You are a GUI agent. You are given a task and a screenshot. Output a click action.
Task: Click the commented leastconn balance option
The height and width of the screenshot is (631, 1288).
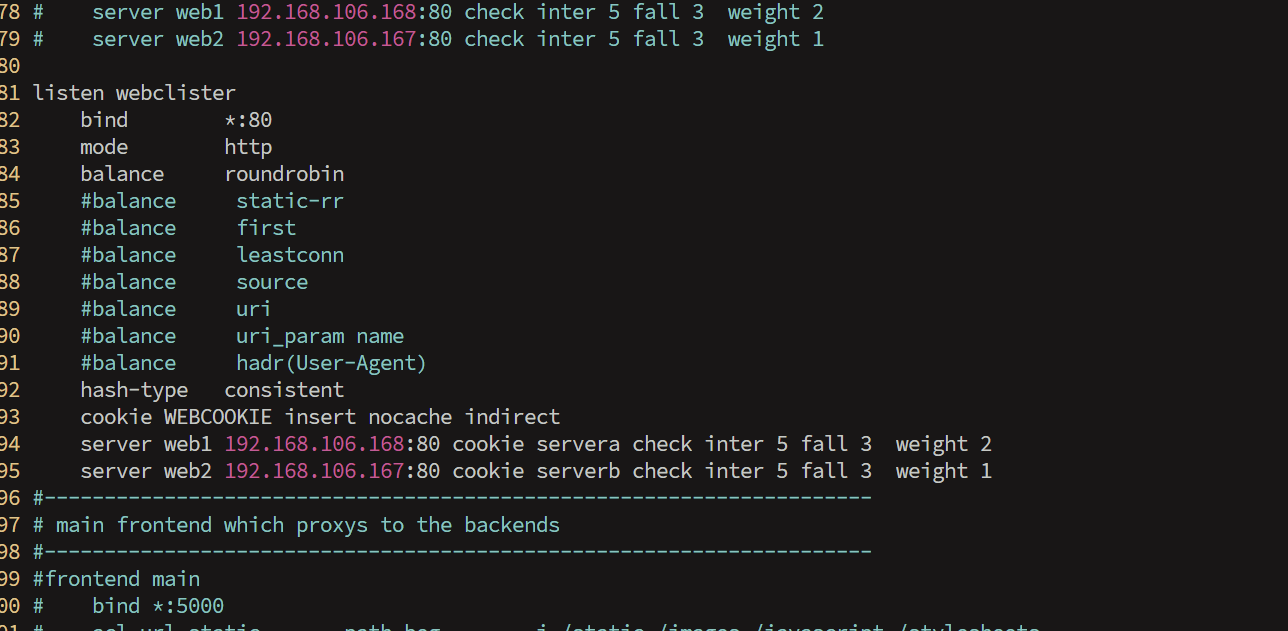[x=290, y=254]
